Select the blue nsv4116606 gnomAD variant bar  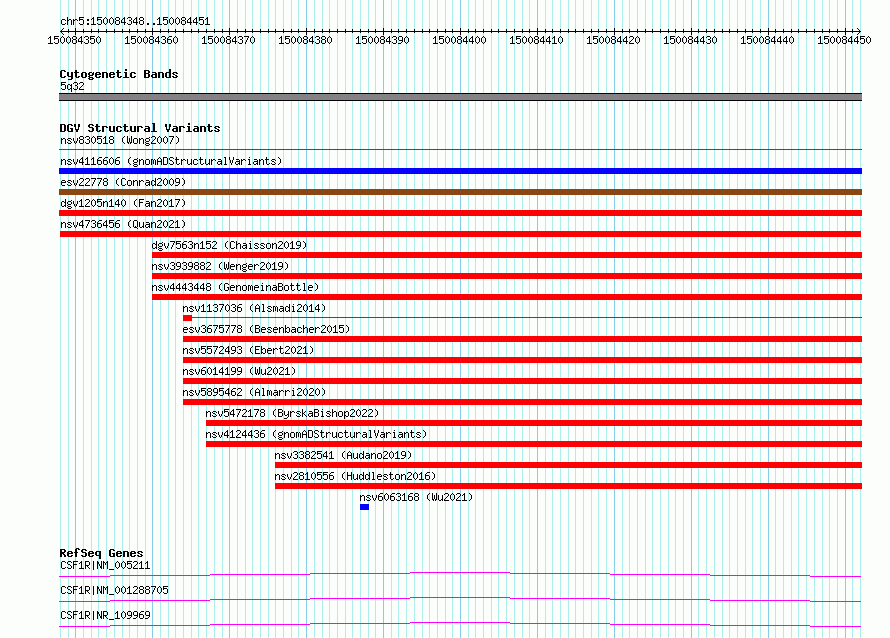[x=460, y=171]
